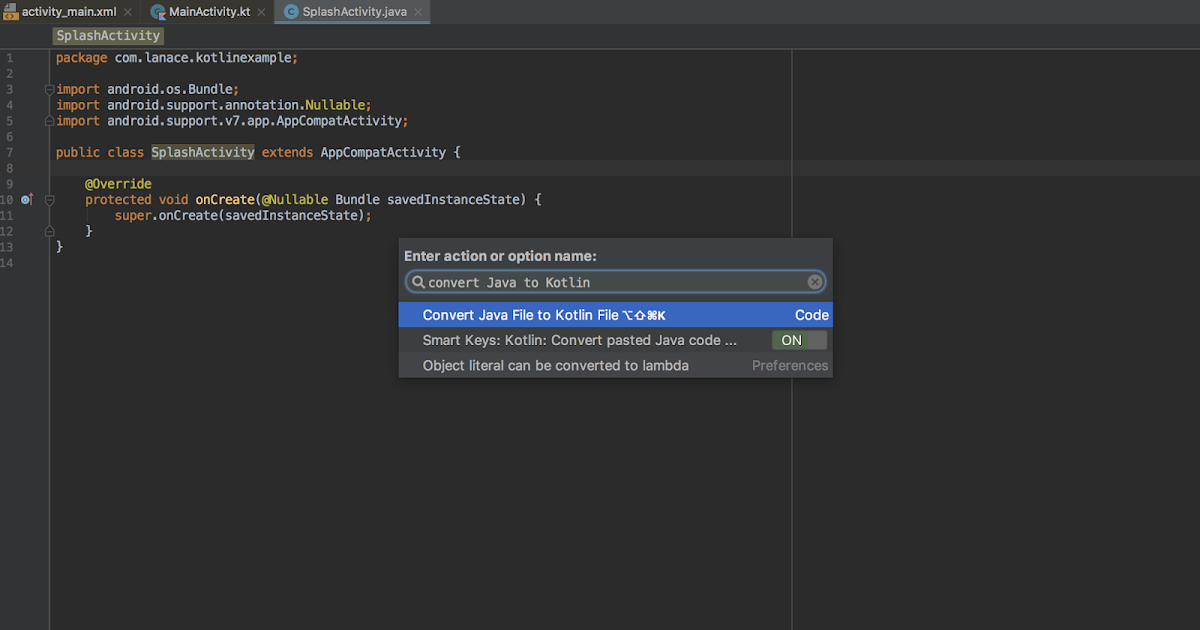The height and width of the screenshot is (630, 1200).
Task: Collapse the imports fold marker at line 3
Action: coord(49,89)
